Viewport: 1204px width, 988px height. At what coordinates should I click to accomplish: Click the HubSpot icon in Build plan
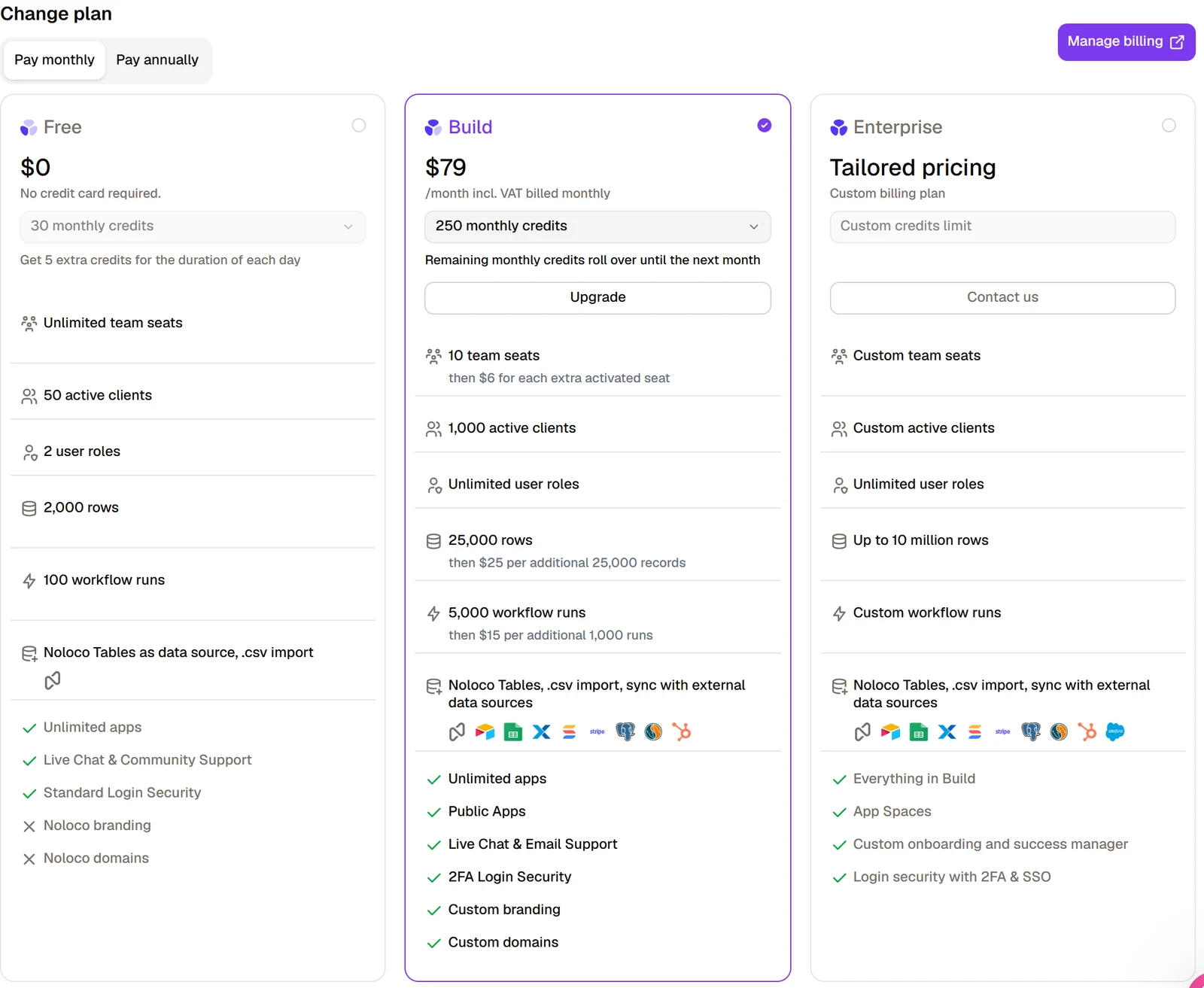(682, 731)
